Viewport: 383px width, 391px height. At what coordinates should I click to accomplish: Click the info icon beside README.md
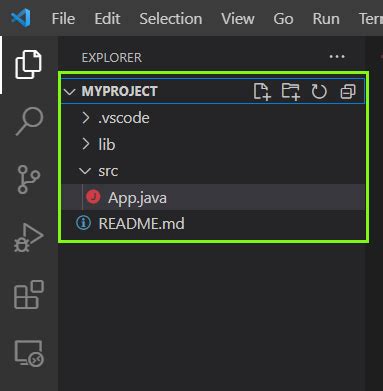click(x=83, y=223)
